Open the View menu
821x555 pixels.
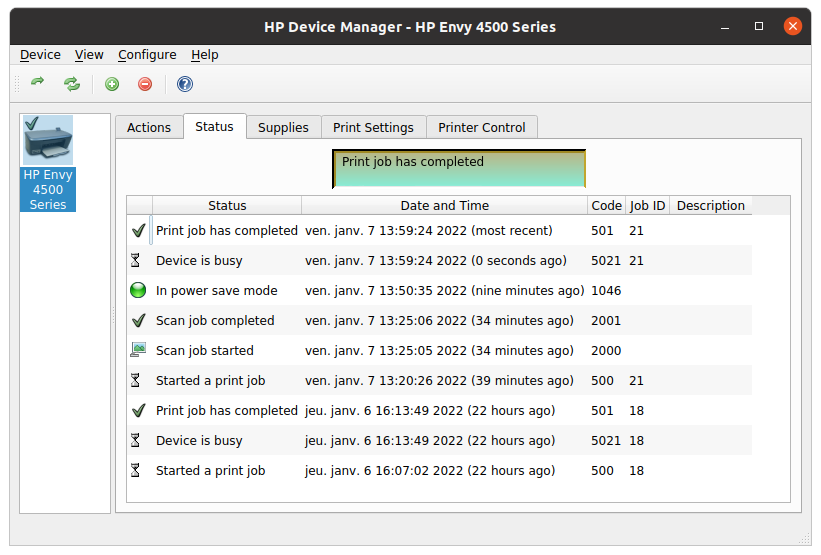pyautogui.click(x=89, y=55)
